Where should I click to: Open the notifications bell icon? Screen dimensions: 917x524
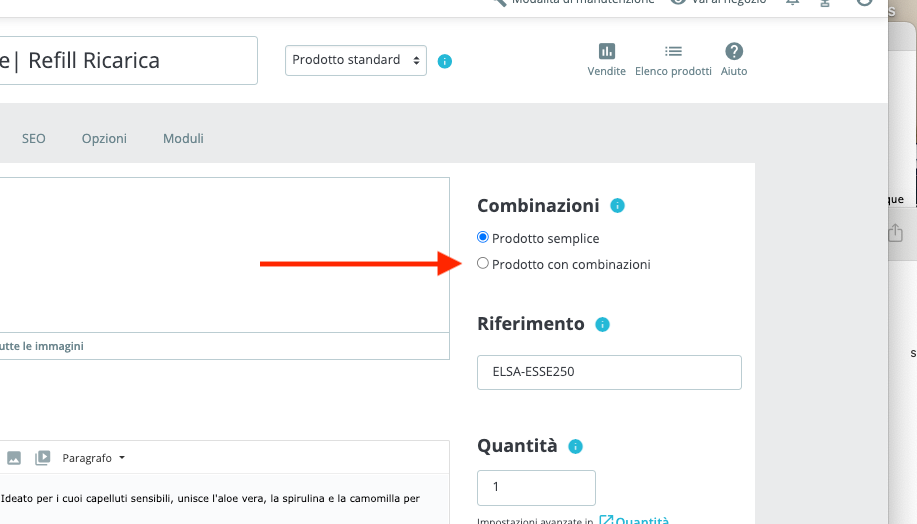point(792,3)
